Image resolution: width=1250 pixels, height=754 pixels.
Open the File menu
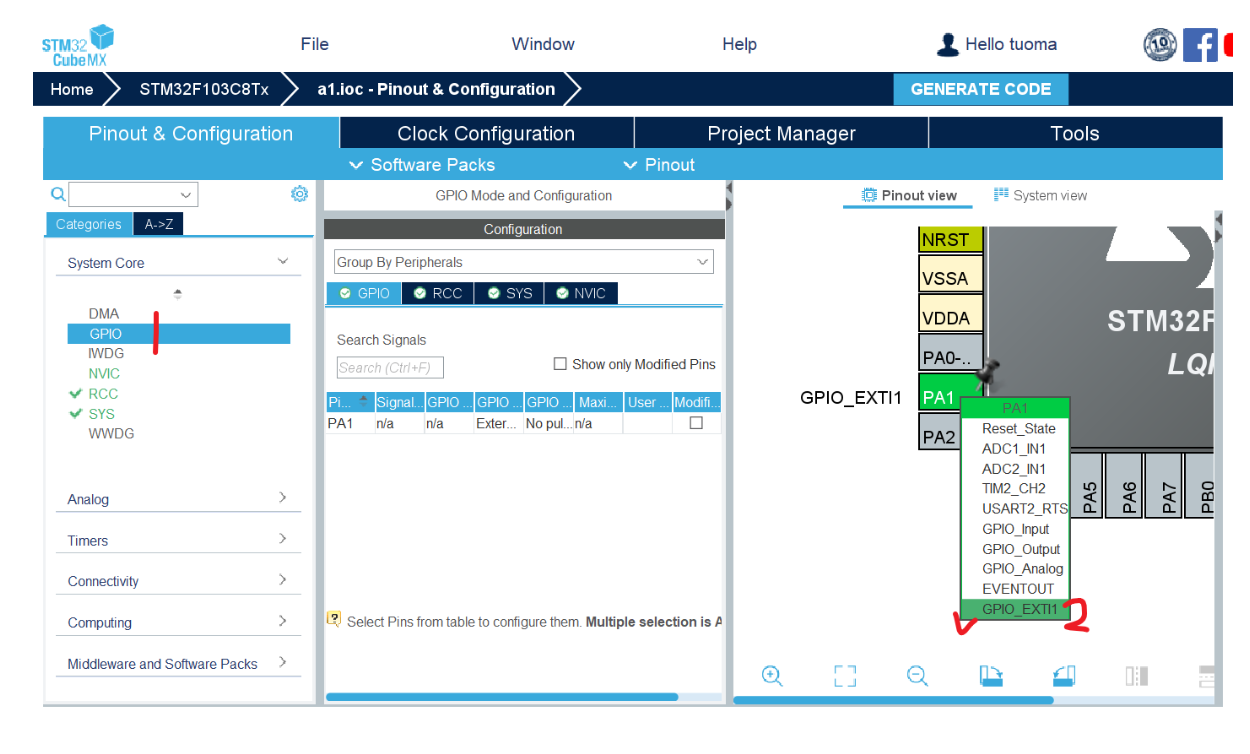(315, 44)
